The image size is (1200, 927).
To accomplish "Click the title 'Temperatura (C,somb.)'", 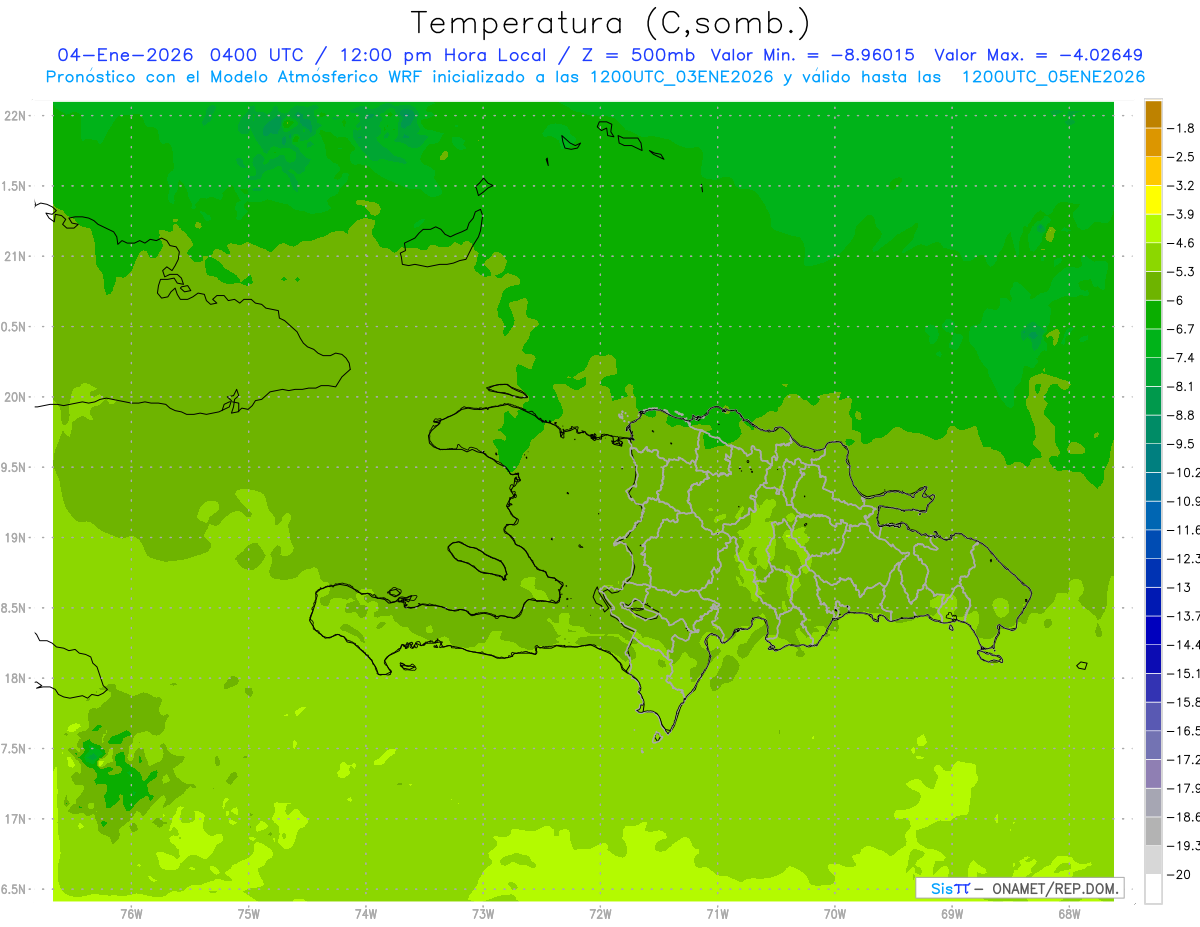I will pyautogui.click(x=611, y=23).
